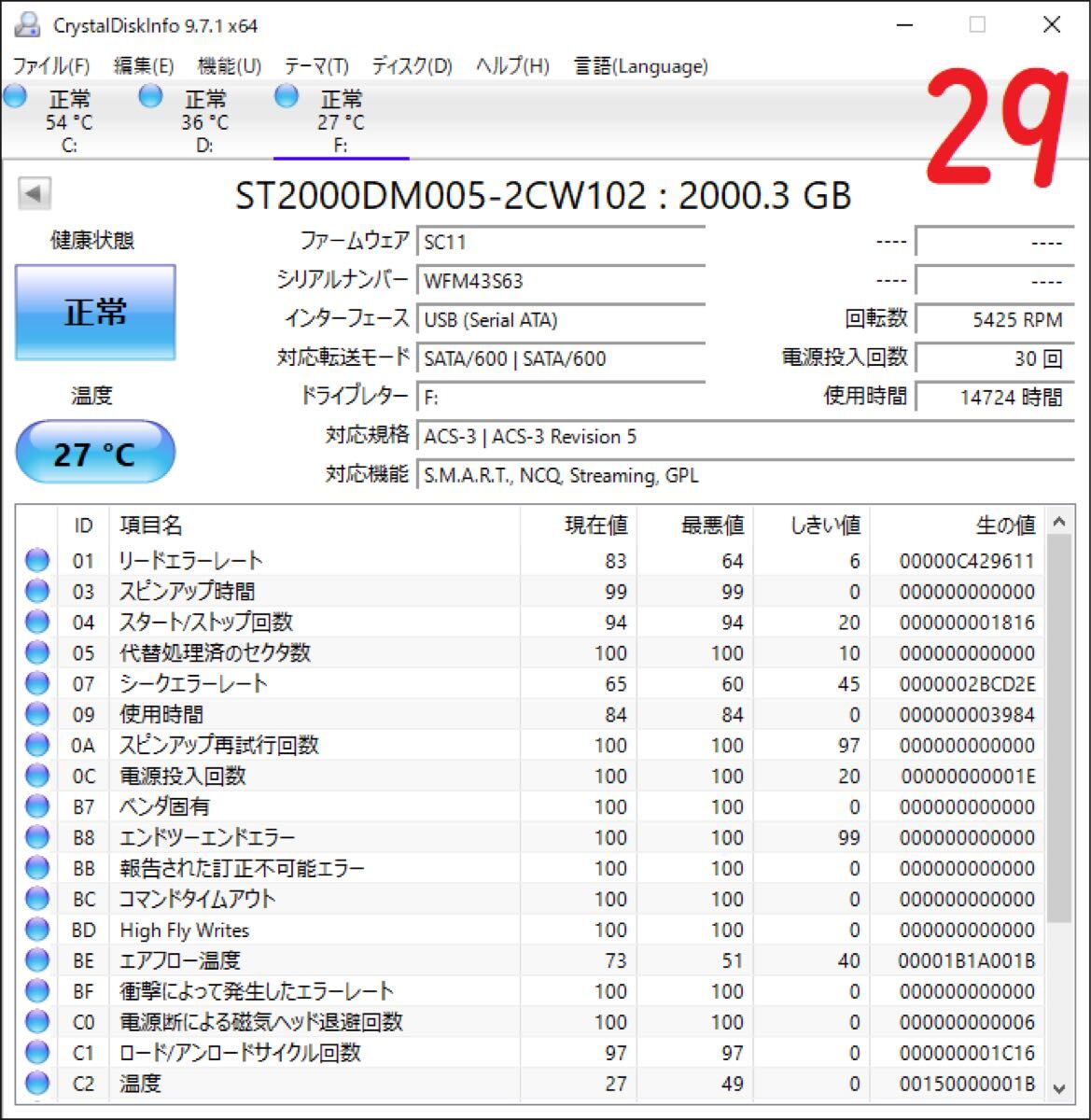The width and height of the screenshot is (1091, 1120).
Task: Open the ファイル(F) menu
Action: click(x=51, y=66)
